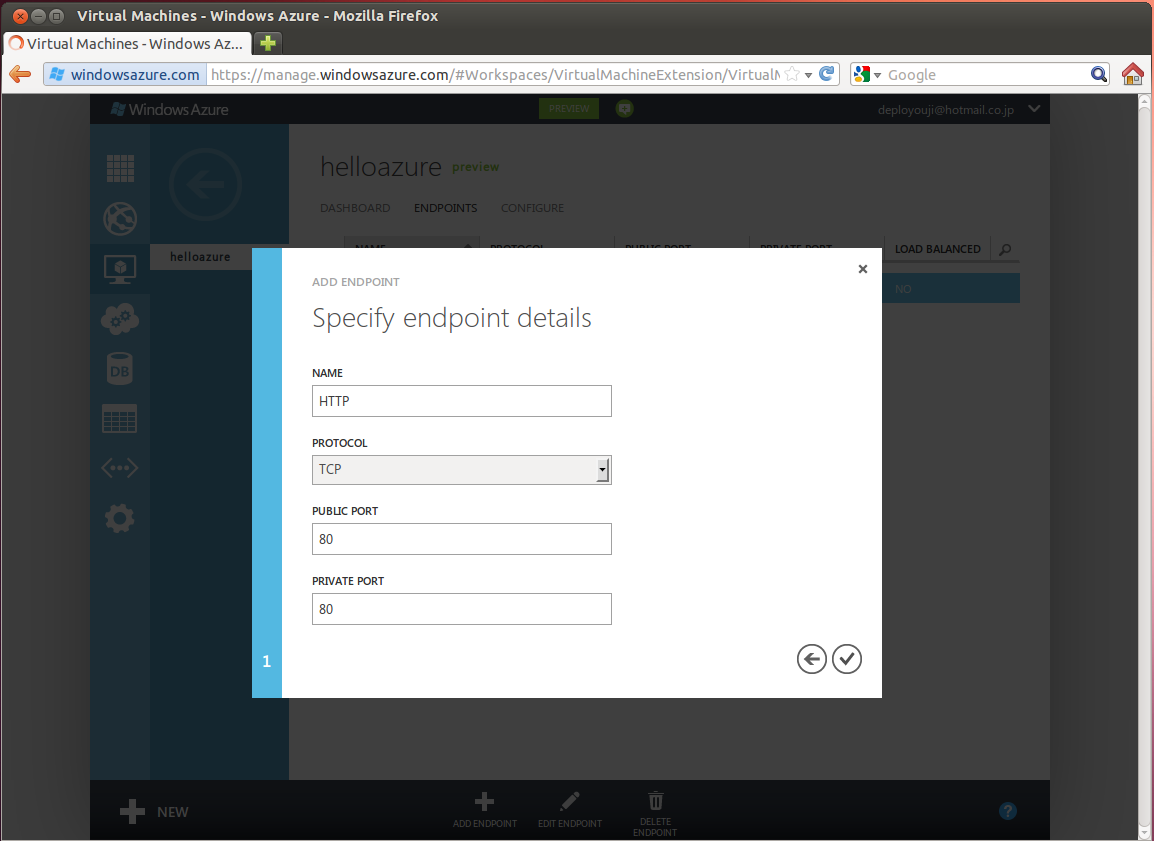The image size is (1154, 841).
Task: Go back using dialog's left arrow button
Action: pyautogui.click(x=812, y=659)
